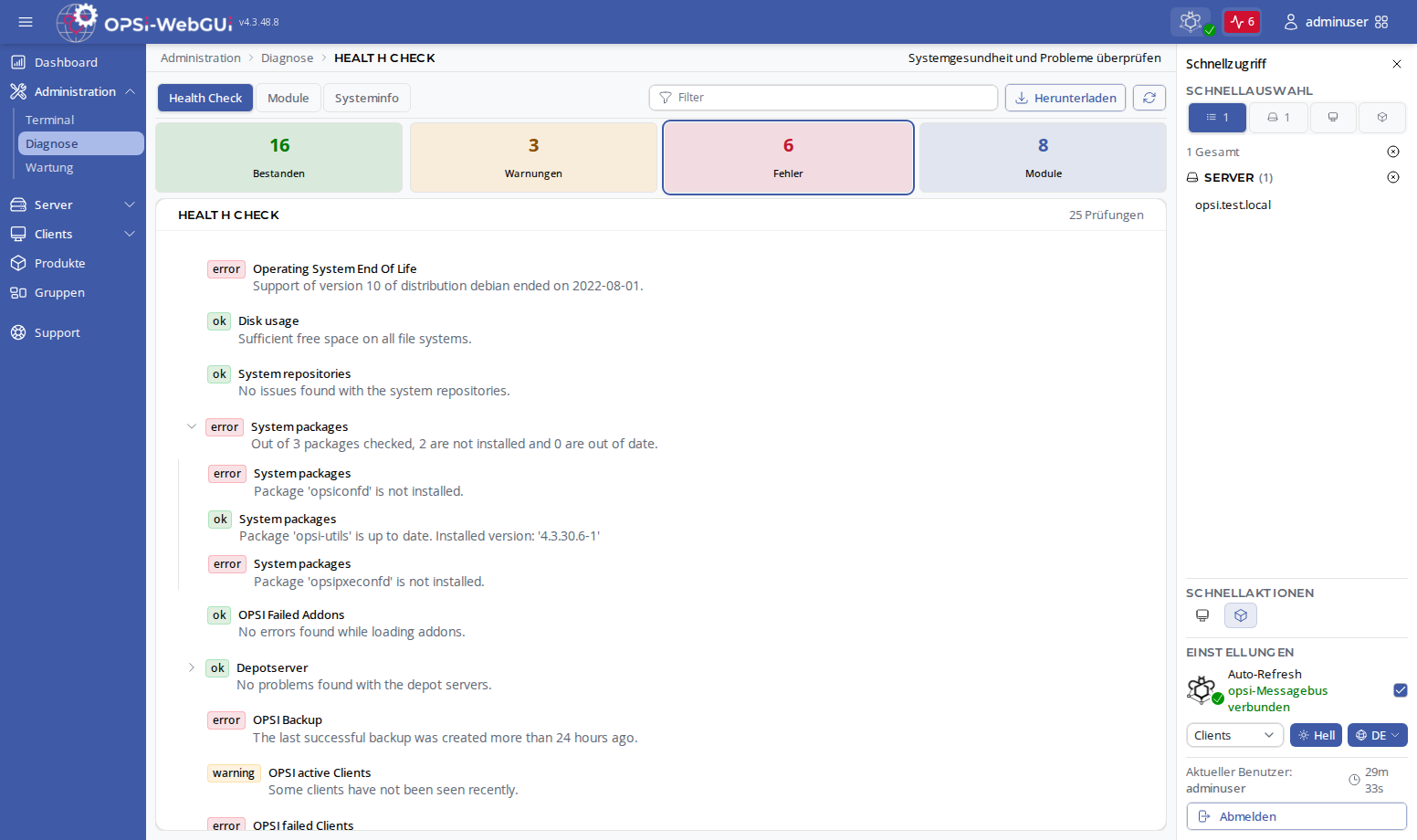Viewport: 1417px width, 840px height.
Task: Toggle the Hell light theme button
Action: point(1316,735)
